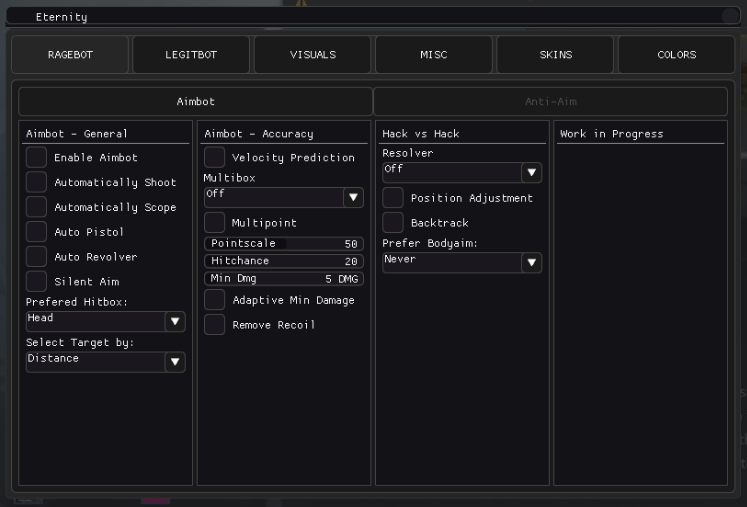Enable the Backtrack checkbox
Image resolution: width=747 pixels, height=507 pixels.
[x=393, y=223]
